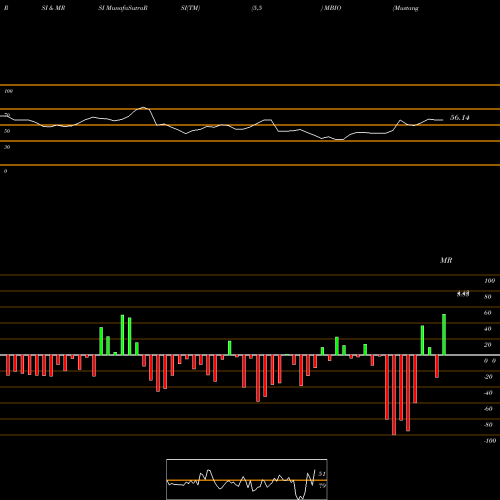Click the MR scale label -80
Image resolution: width=500 pixels, height=500 pixels.
[488, 425]
